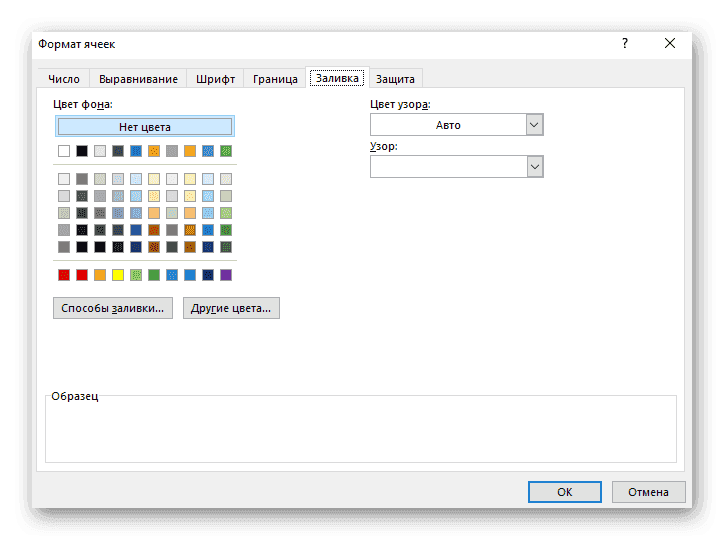Close the Формат ячеек dialog
Viewport: 724px width, 540px height.
click(669, 43)
